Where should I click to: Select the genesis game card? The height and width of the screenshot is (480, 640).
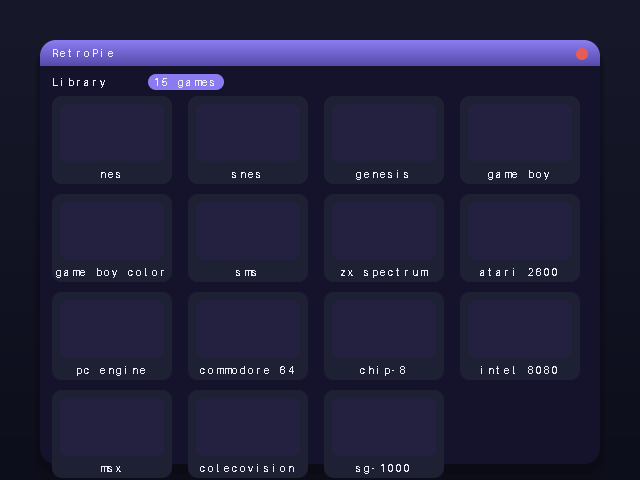(x=384, y=140)
